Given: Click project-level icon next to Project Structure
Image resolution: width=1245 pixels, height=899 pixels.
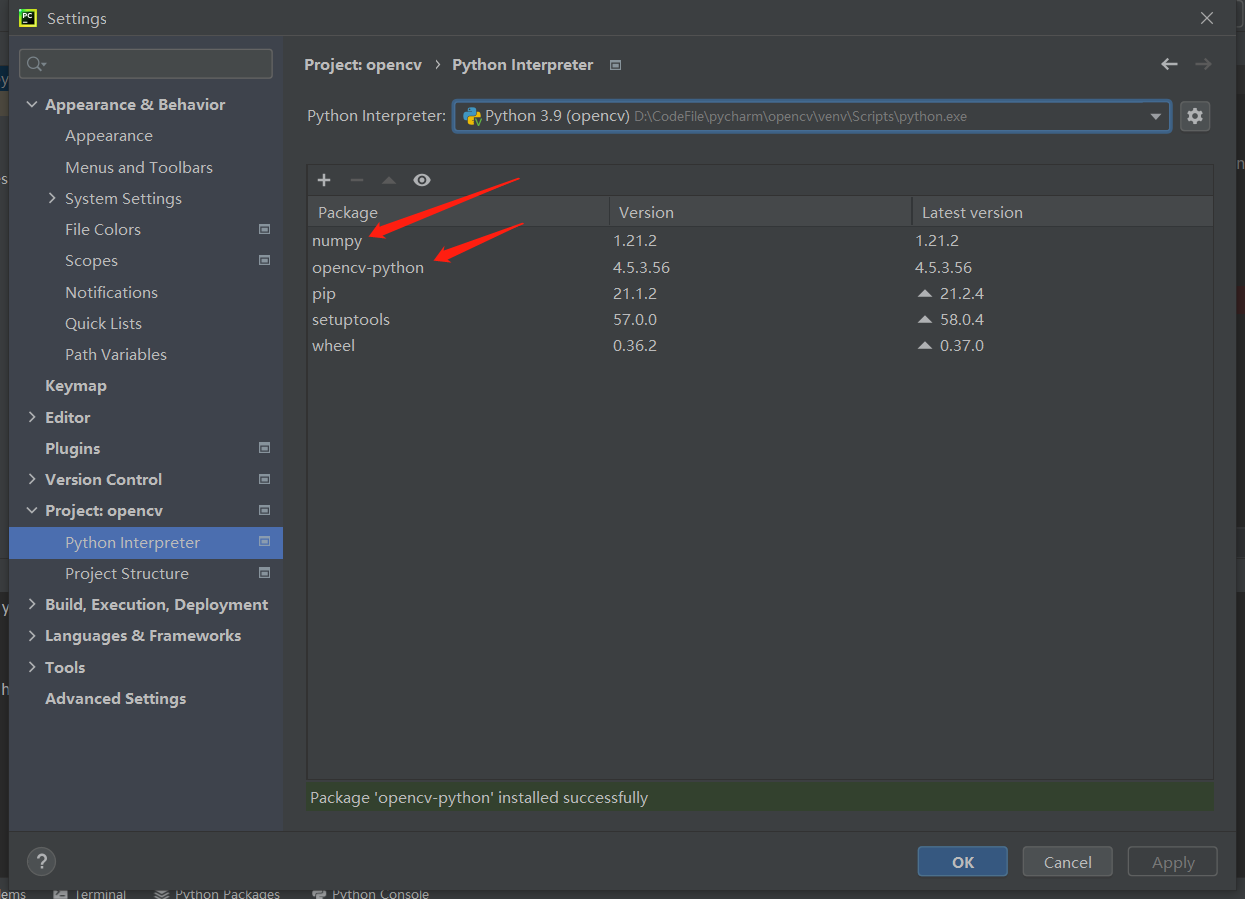Looking at the screenshot, I should point(264,573).
